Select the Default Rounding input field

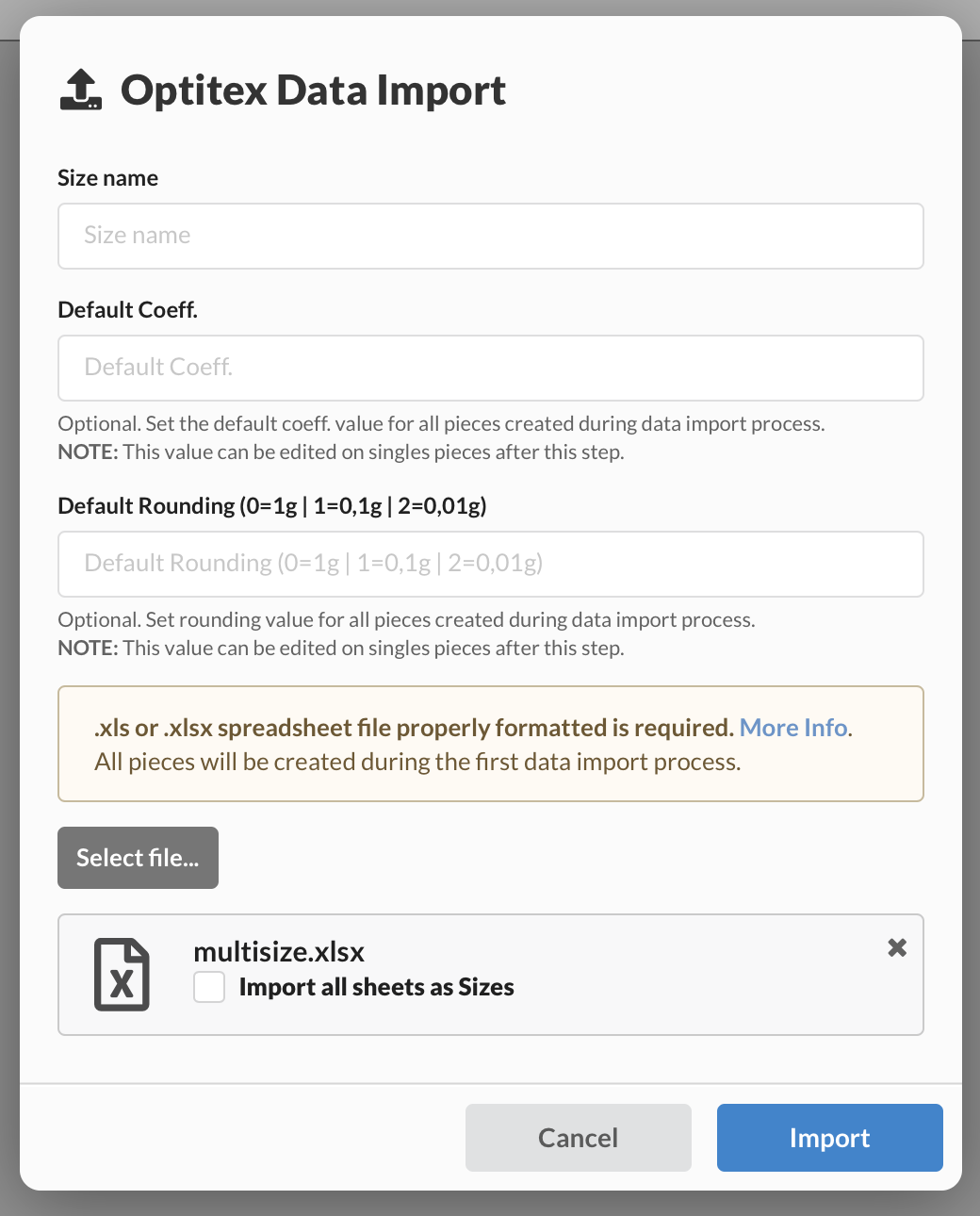click(490, 564)
